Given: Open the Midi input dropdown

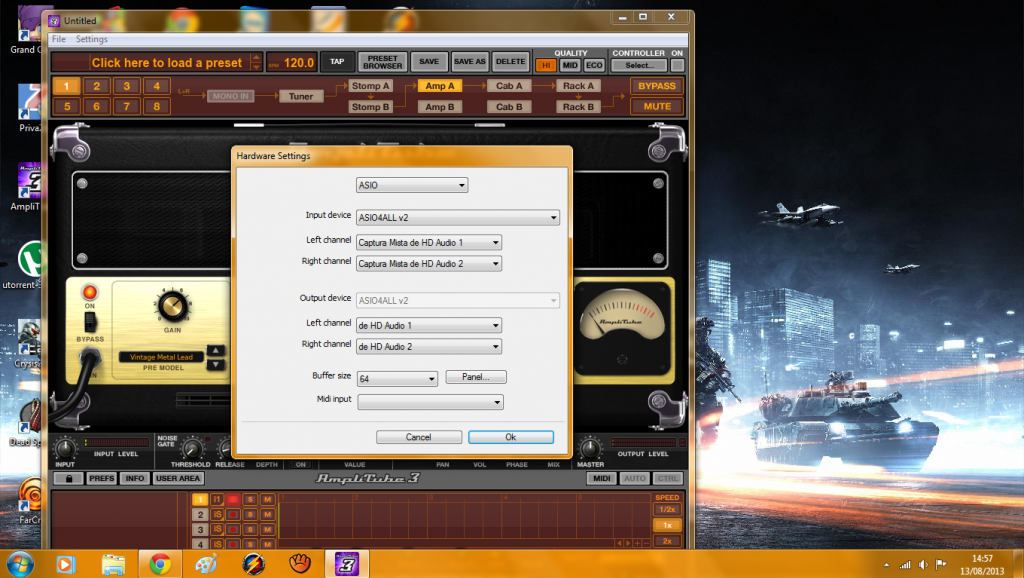Looking at the screenshot, I should 430,402.
